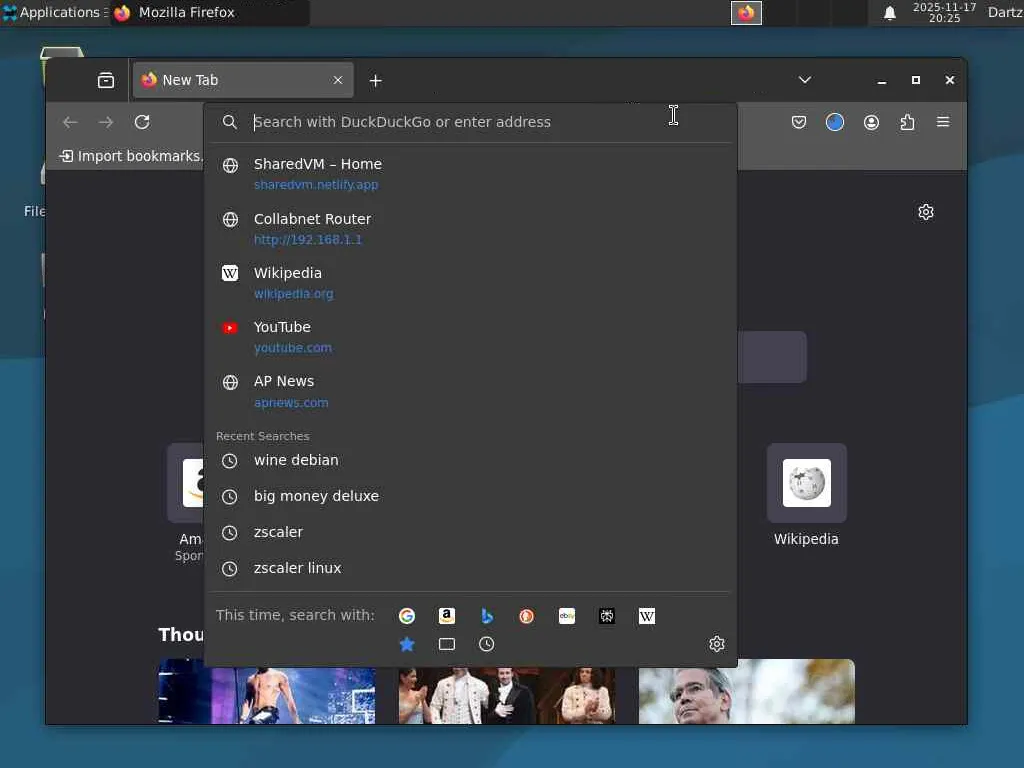
Task: Select recent search 'big money deluxe'
Action: (470, 496)
